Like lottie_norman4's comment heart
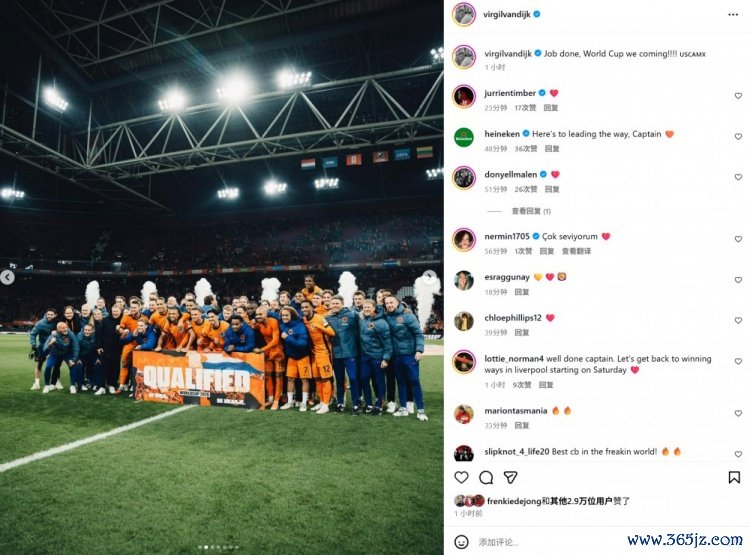 tap(738, 361)
